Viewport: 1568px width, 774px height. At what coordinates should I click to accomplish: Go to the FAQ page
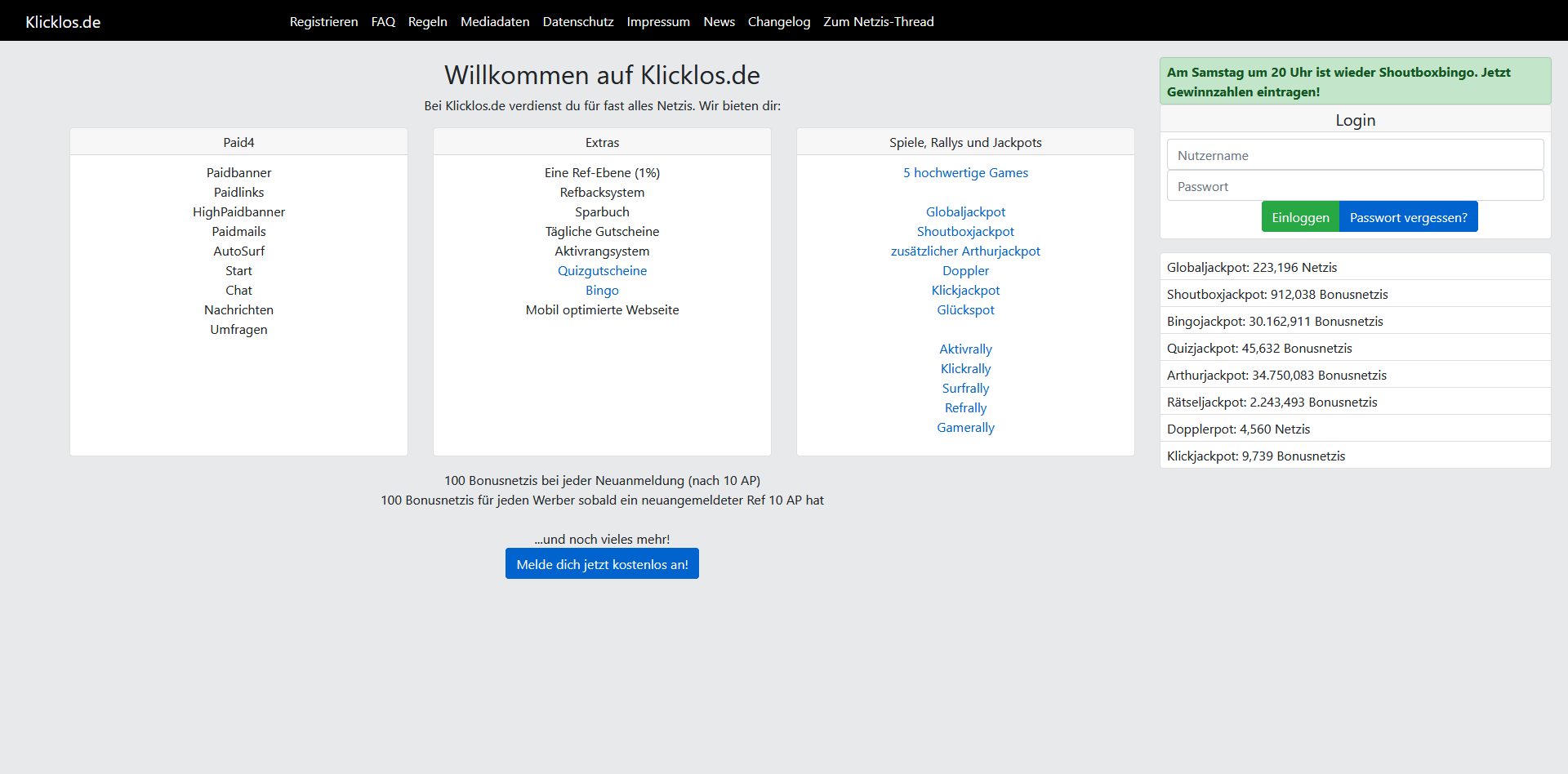click(x=383, y=22)
